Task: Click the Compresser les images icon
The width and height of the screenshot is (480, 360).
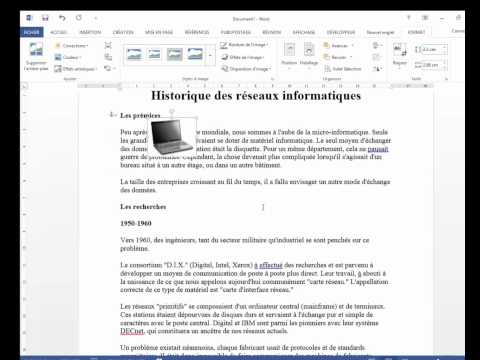Action: [108, 45]
